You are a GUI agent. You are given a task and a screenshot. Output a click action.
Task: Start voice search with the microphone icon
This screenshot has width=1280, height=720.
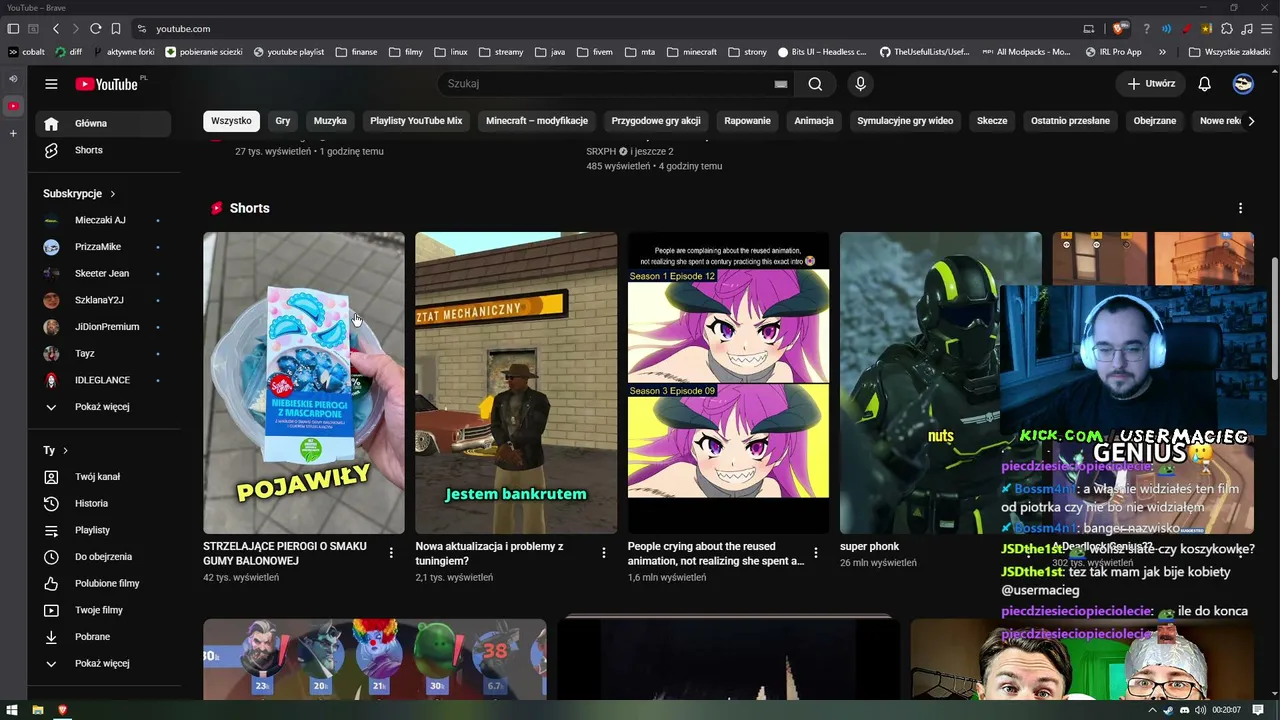click(860, 84)
